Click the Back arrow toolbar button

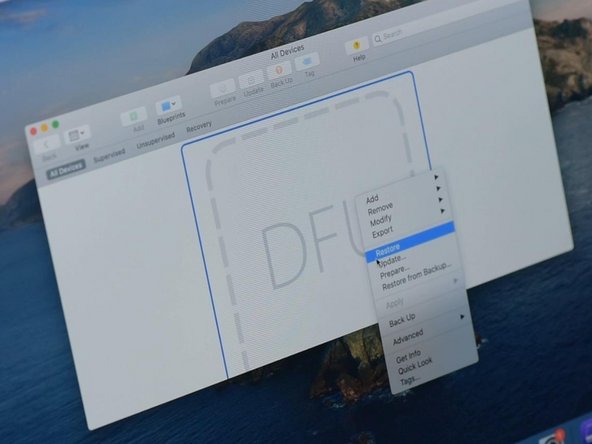(x=46, y=145)
